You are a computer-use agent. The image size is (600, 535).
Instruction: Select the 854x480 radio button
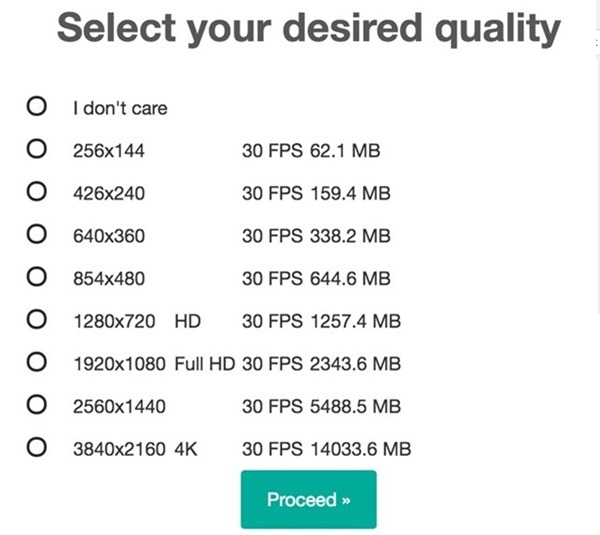point(37,277)
